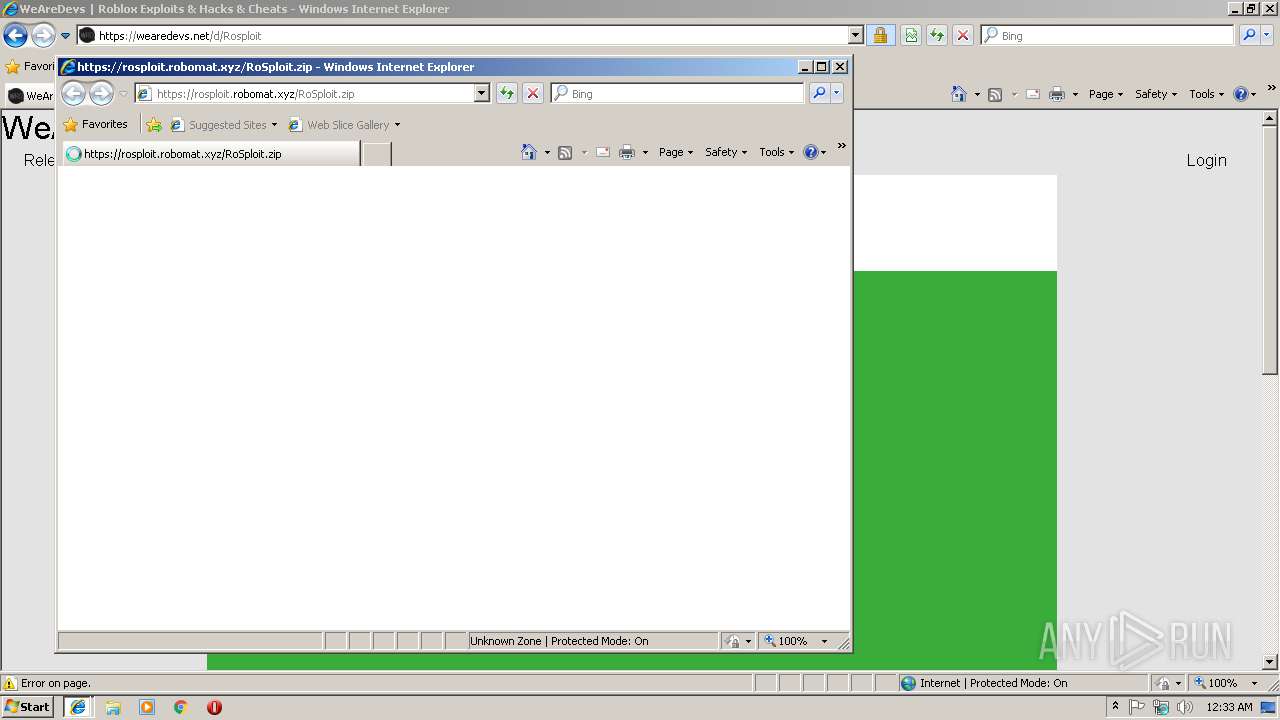Click Internet Explorer taskbar icon
The height and width of the screenshot is (720, 1280).
(78, 707)
